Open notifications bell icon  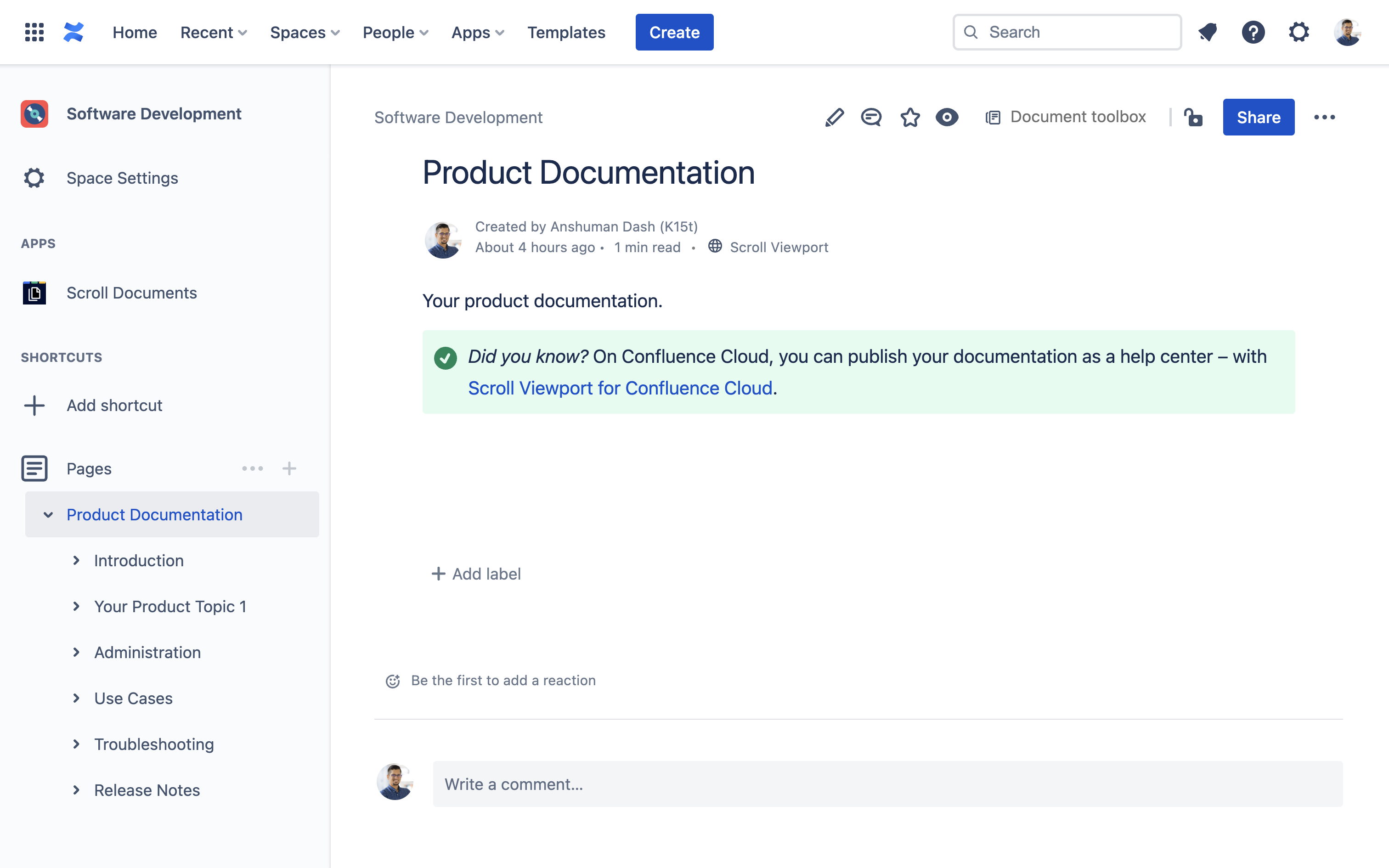(x=1208, y=32)
